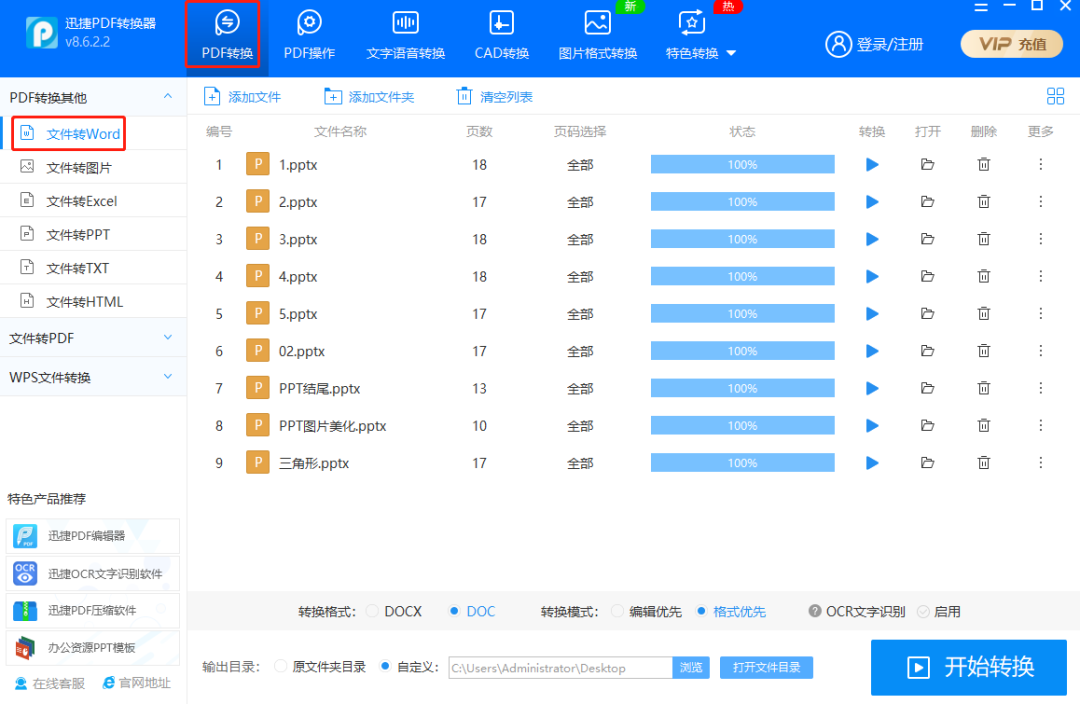This screenshot has width=1080, height=704.
Task: Switch to grid view with top-right icon
Action: [x=1055, y=96]
